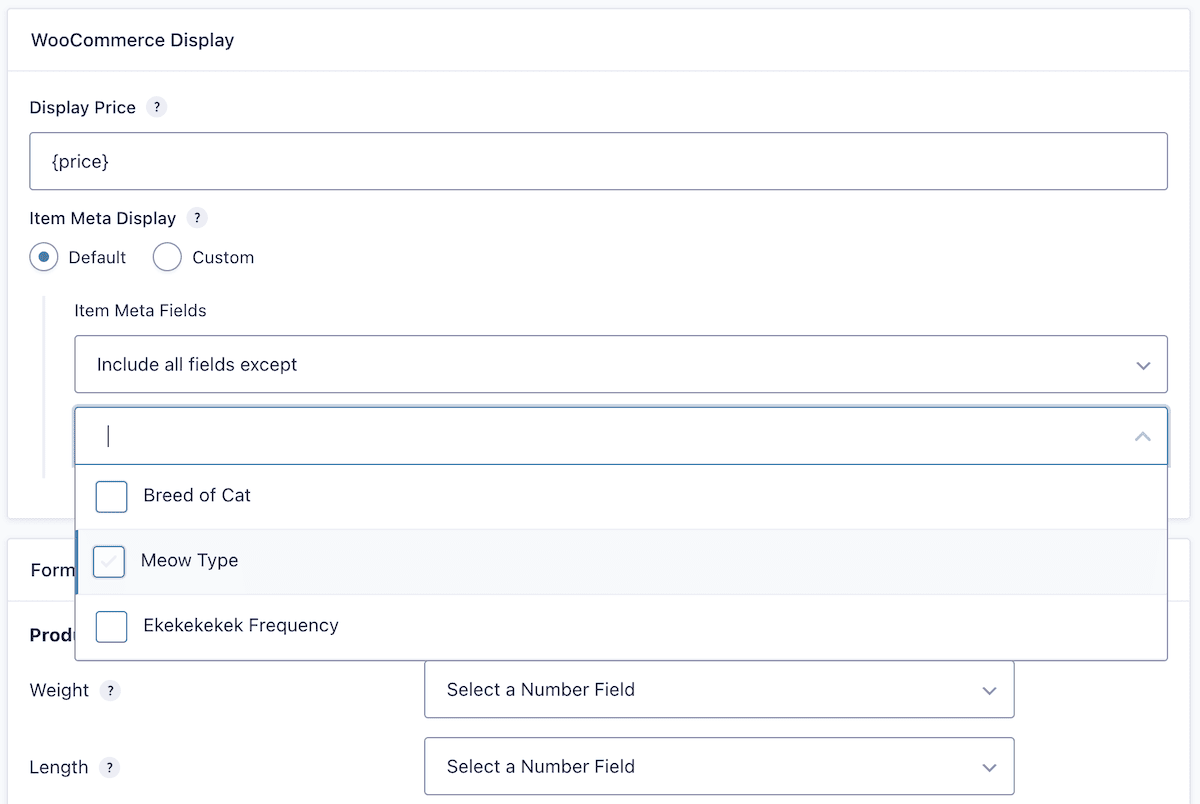Image resolution: width=1200 pixels, height=804 pixels.
Task: Click the Length dropdown's chevron arrow
Action: tap(989, 767)
